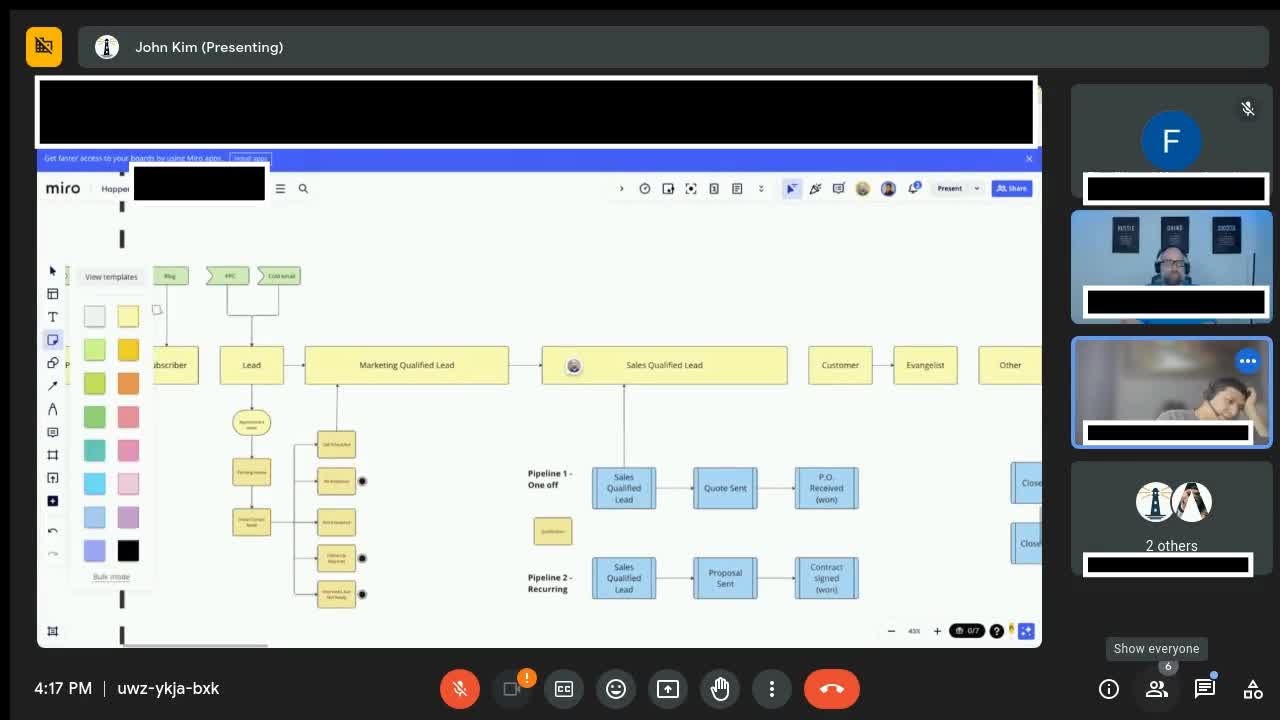Click the Present button
The width and height of the screenshot is (1280, 720).
(949, 188)
